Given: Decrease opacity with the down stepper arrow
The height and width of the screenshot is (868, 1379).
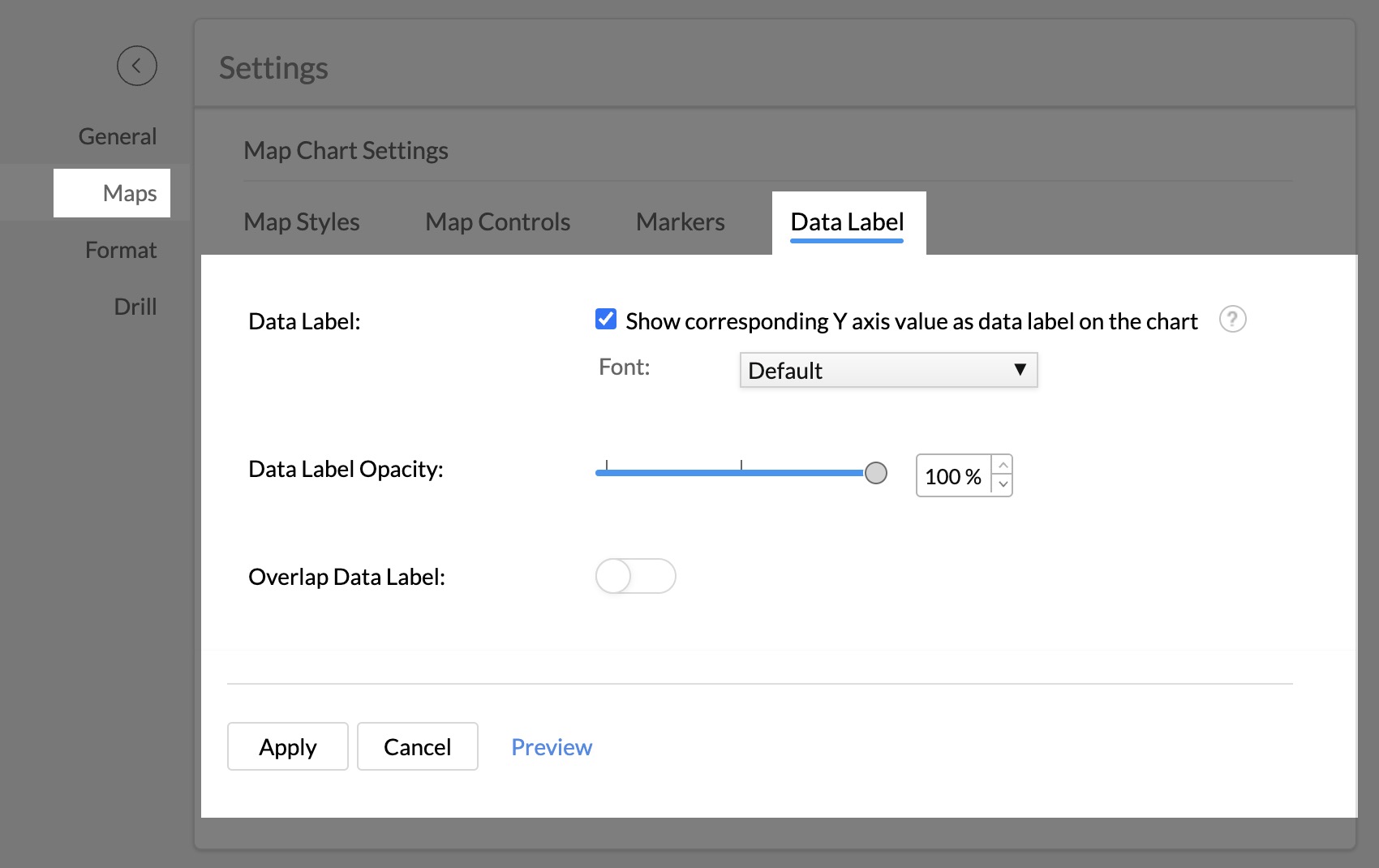Looking at the screenshot, I should [1003, 484].
